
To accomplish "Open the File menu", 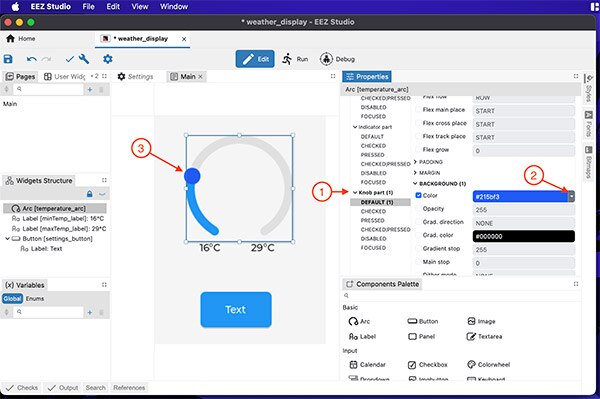I will [x=88, y=7].
